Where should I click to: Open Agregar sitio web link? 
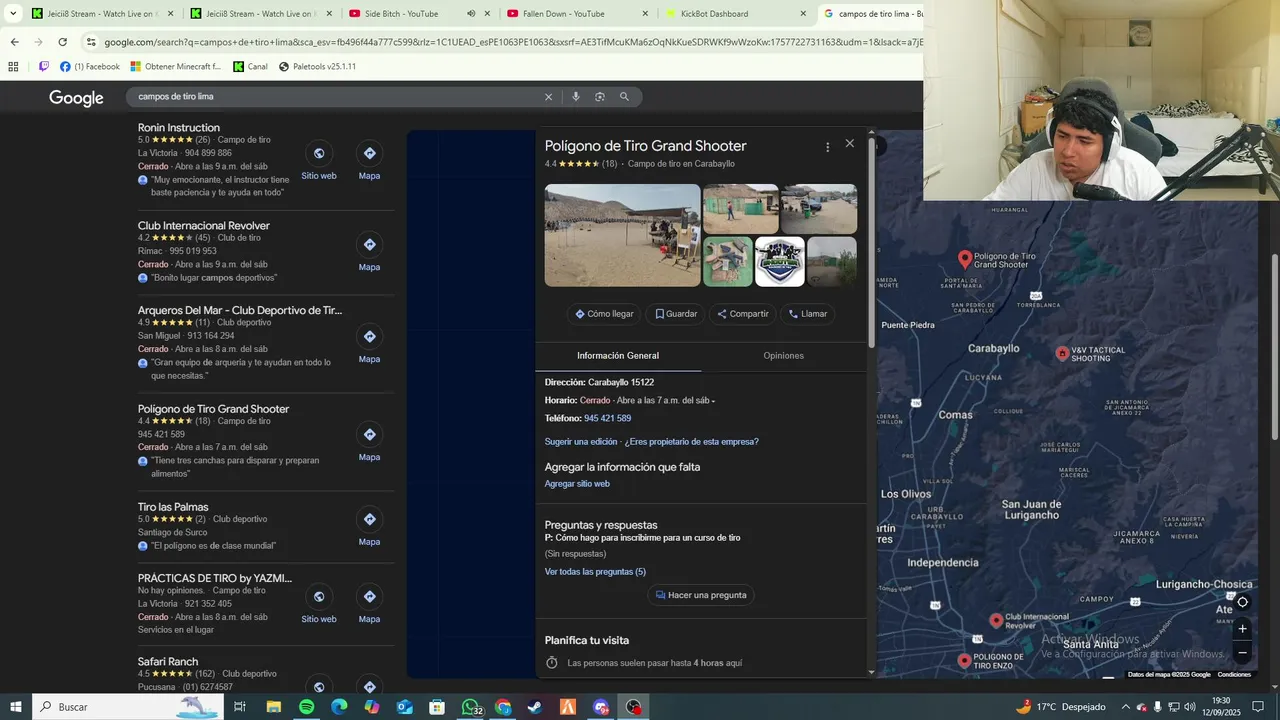577,484
